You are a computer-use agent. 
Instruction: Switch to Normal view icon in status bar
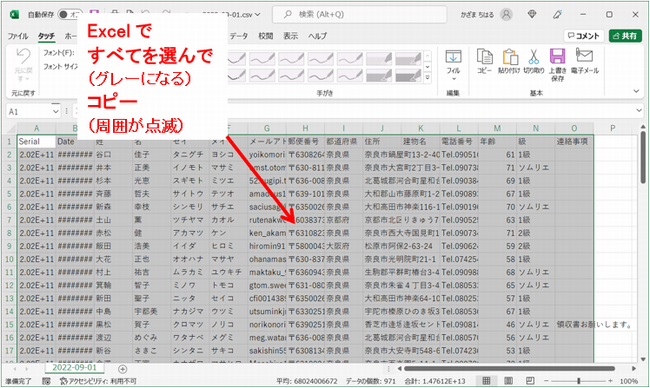pos(486,381)
